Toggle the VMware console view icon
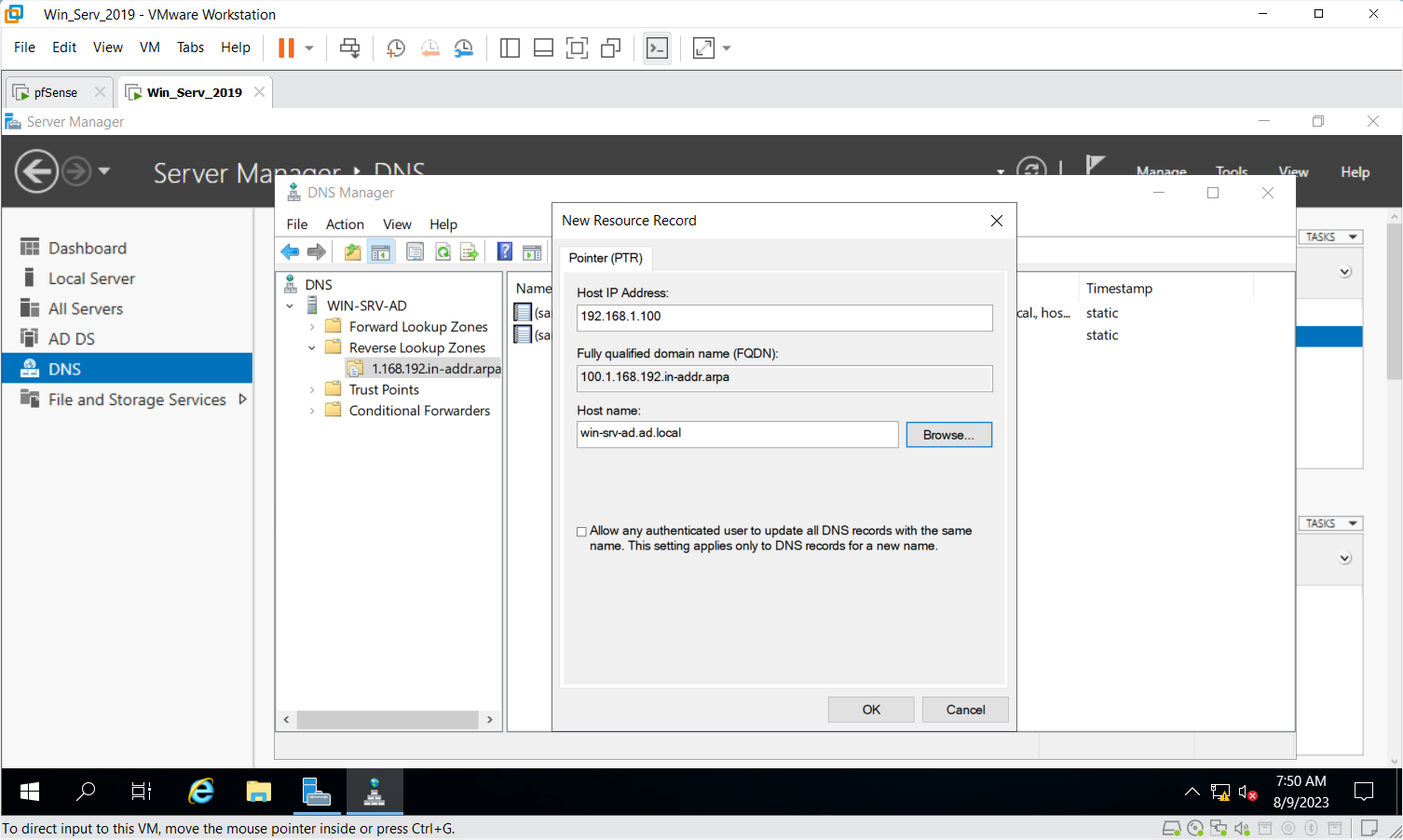The height and width of the screenshot is (840, 1403). [657, 47]
